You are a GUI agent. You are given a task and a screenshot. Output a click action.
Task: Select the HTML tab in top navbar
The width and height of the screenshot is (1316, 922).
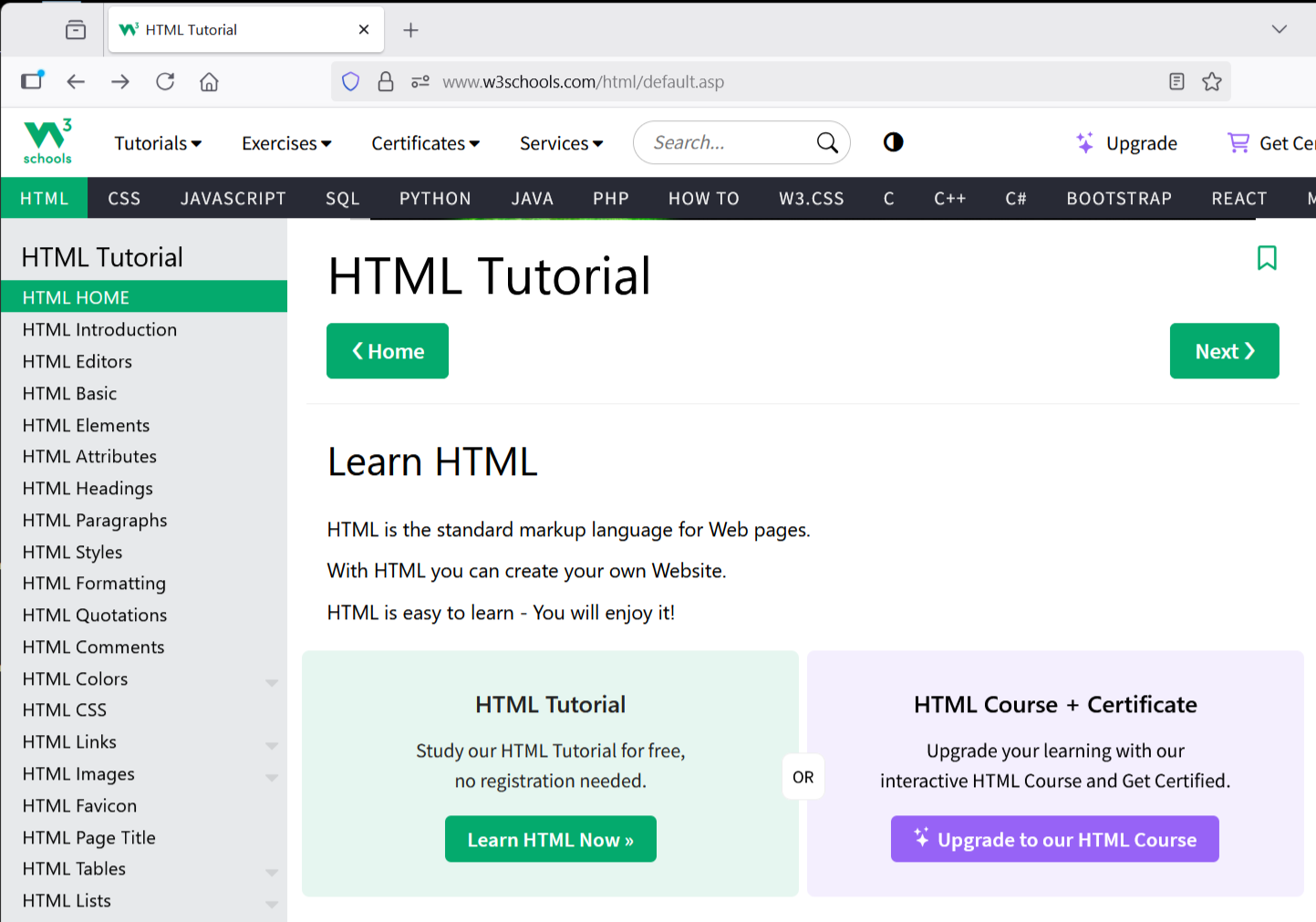(44, 198)
